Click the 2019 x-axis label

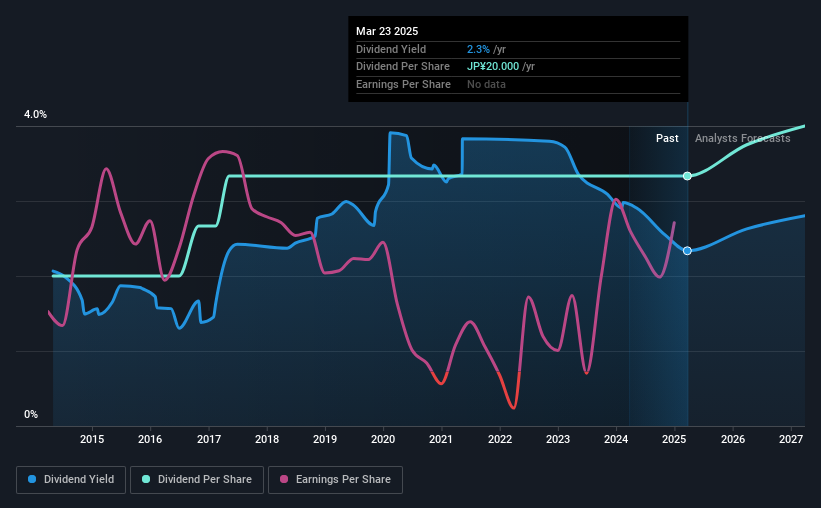[x=325, y=439]
